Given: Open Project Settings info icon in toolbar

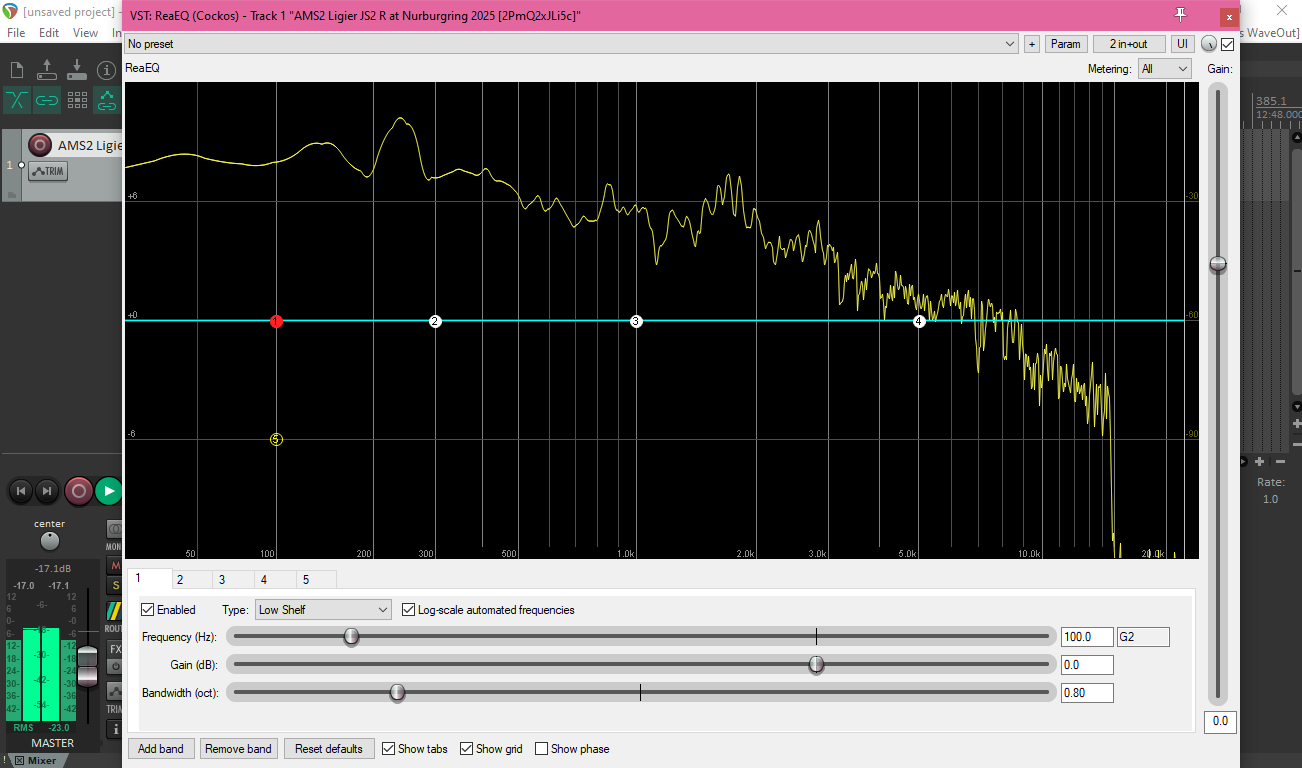Looking at the screenshot, I should point(107,70).
